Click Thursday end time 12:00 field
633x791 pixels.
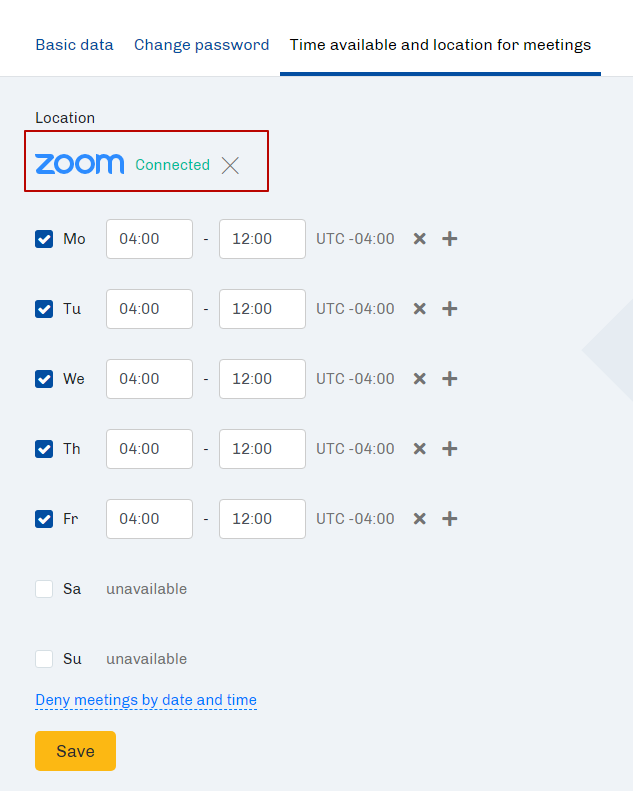click(x=262, y=449)
